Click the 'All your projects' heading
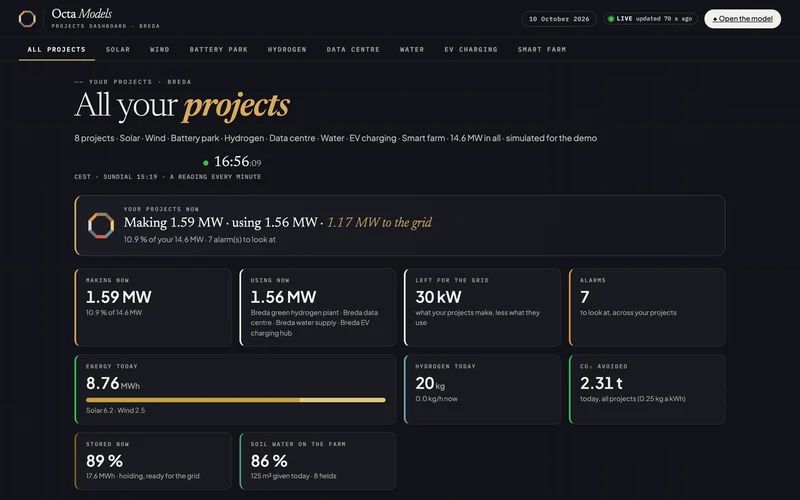Viewport: 800px width, 500px height. [182, 106]
